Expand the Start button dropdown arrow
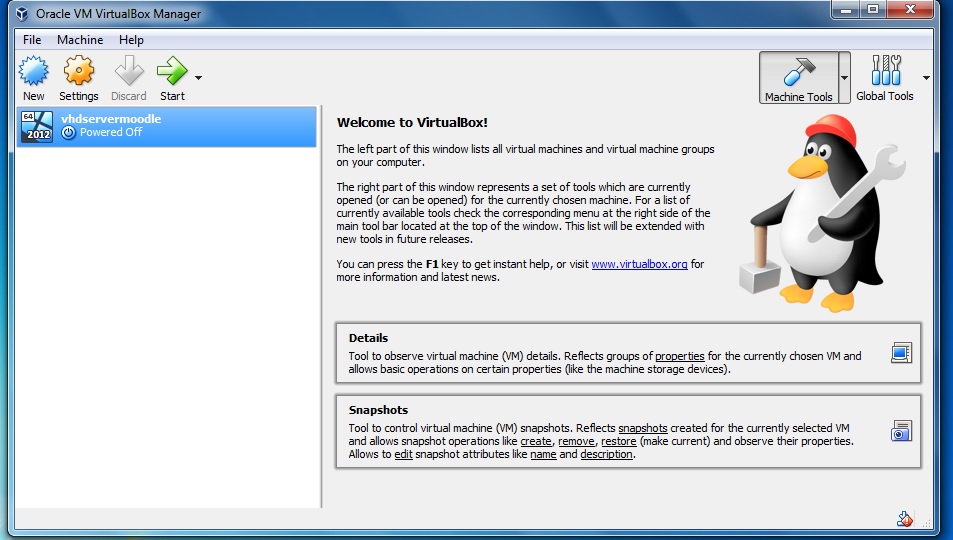The width and height of the screenshot is (953, 540). point(198,78)
